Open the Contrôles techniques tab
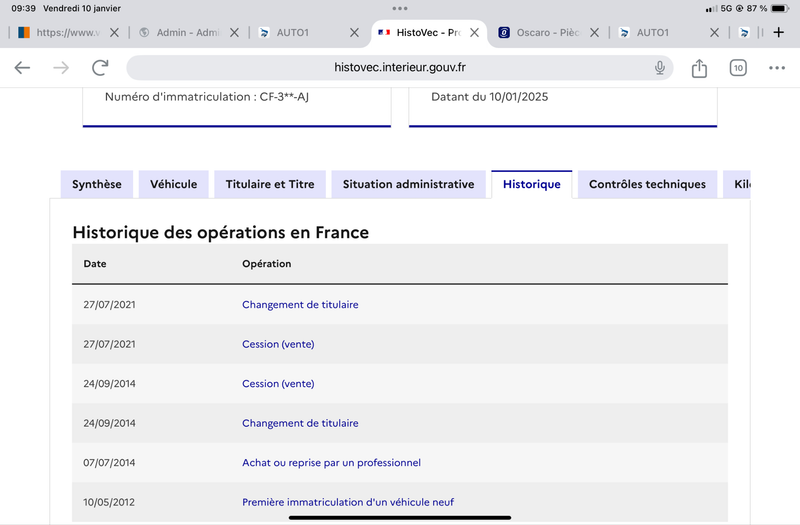Image resolution: width=800 pixels, height=525 pixels. (x=647, y=184)
